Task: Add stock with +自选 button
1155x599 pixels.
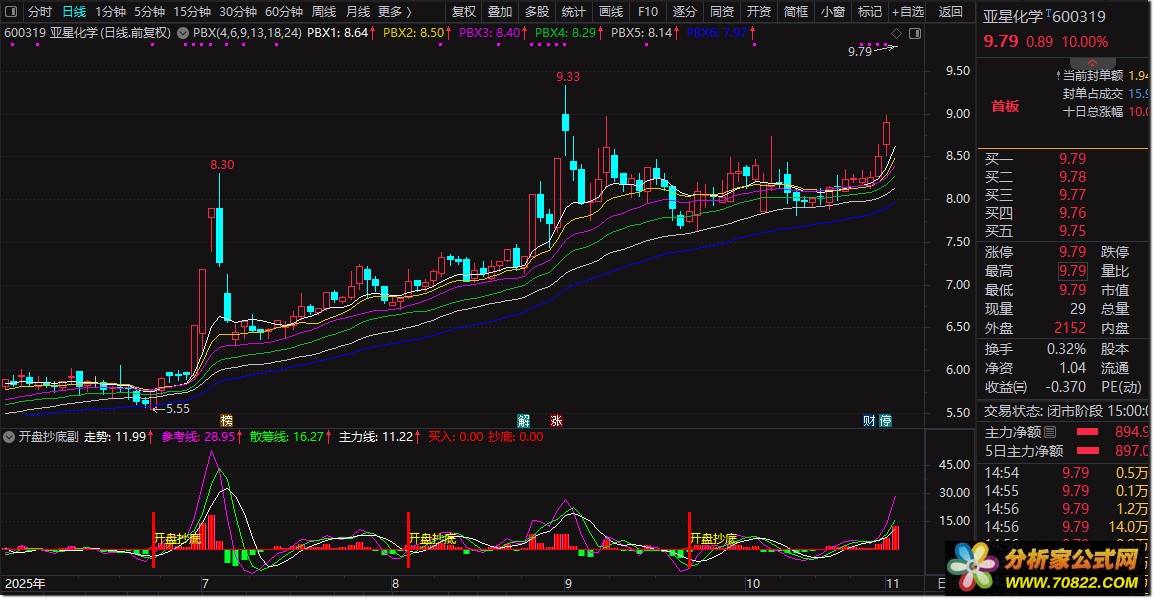Action: pos(908,12)
